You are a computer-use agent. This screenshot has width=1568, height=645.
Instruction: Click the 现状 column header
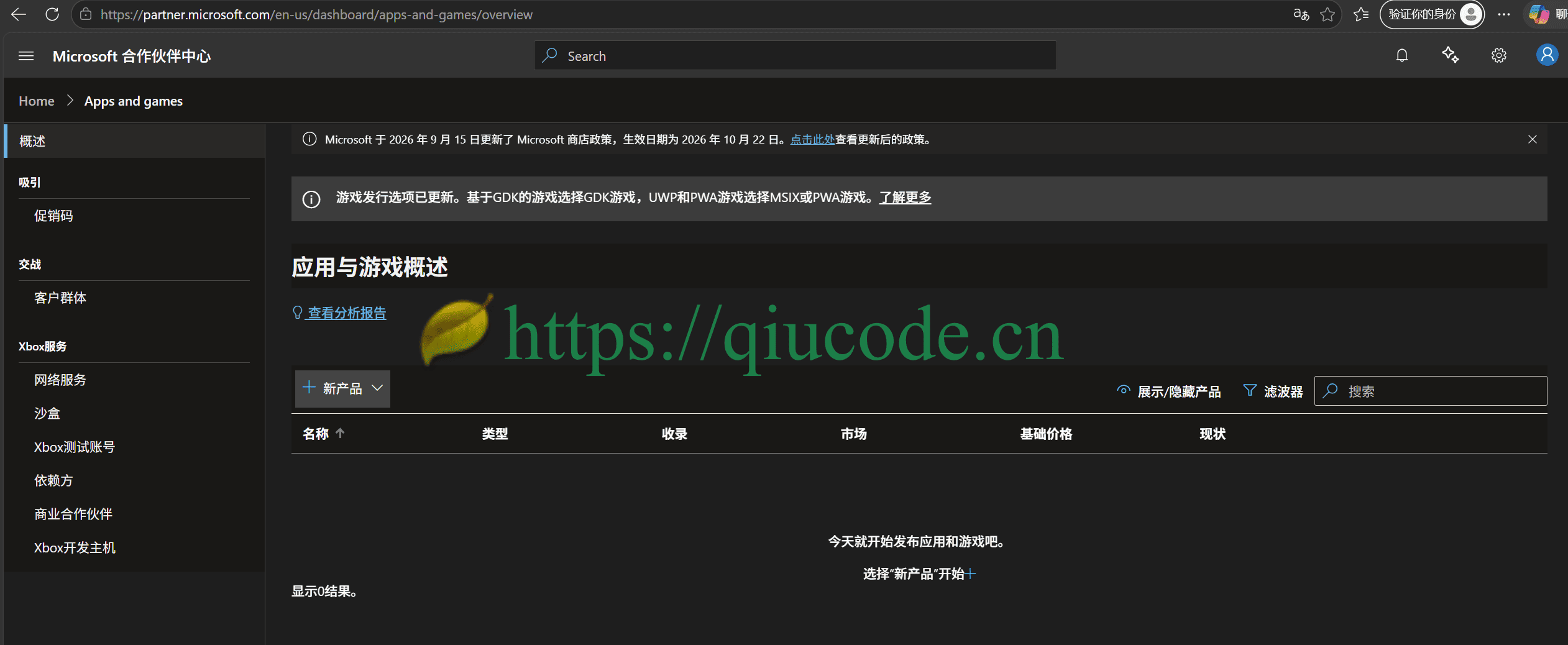1213,434
